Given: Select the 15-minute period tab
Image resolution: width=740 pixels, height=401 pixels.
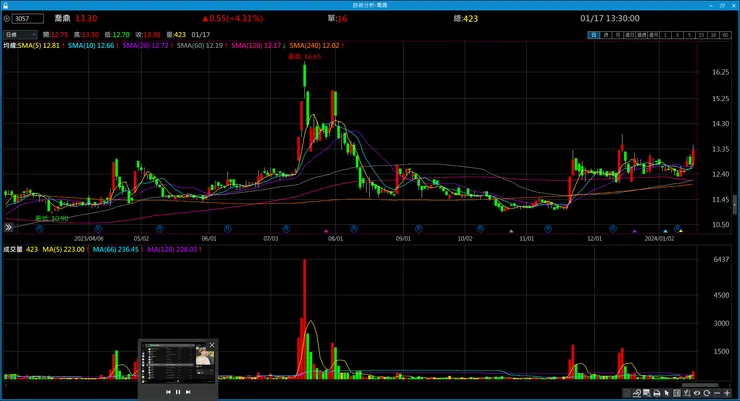Looking at the screenshot, I should coord(701,35).
